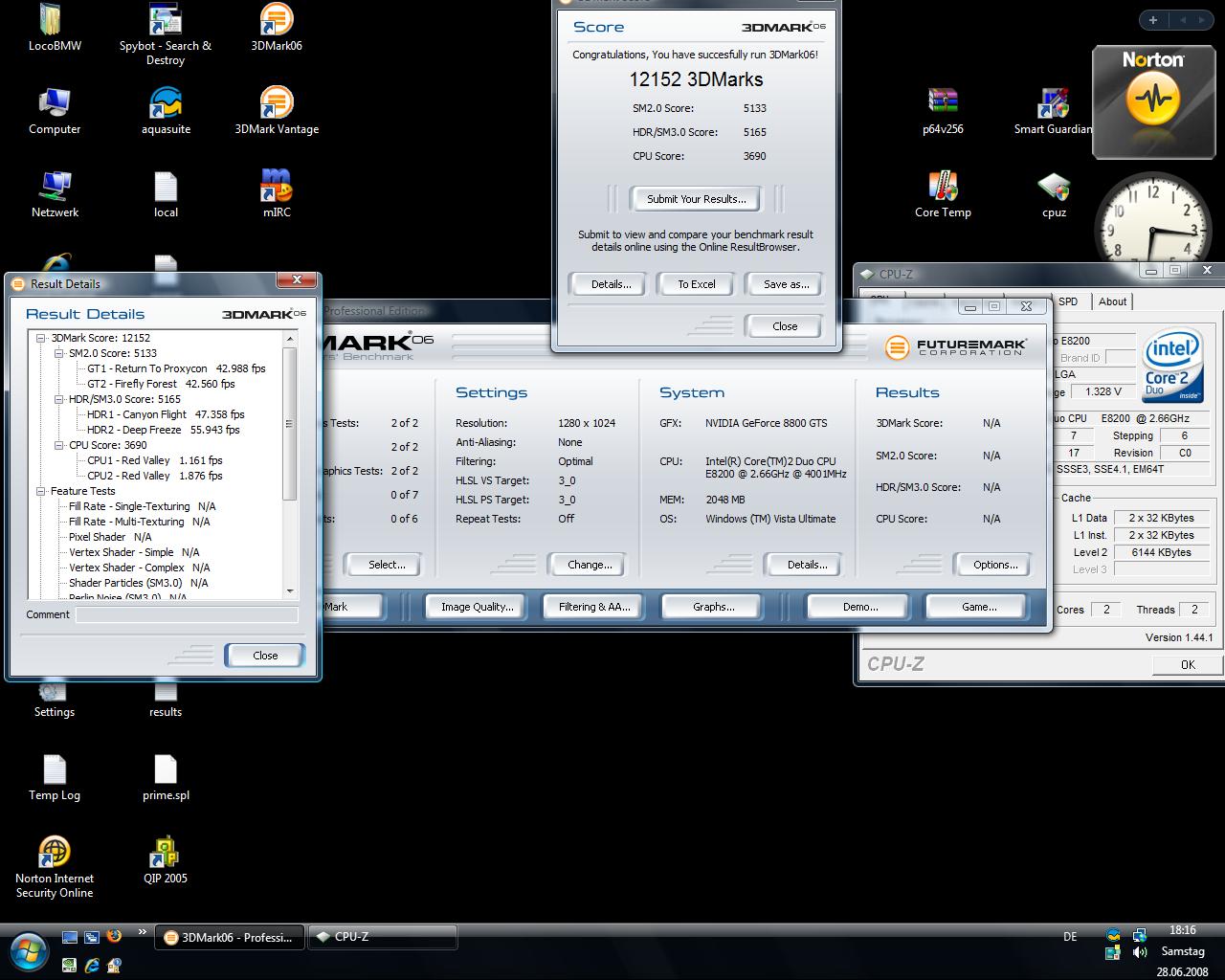Open the Temp Log file
The width and height of the screenshot is (1225, 980).
(x=55, y=777)
